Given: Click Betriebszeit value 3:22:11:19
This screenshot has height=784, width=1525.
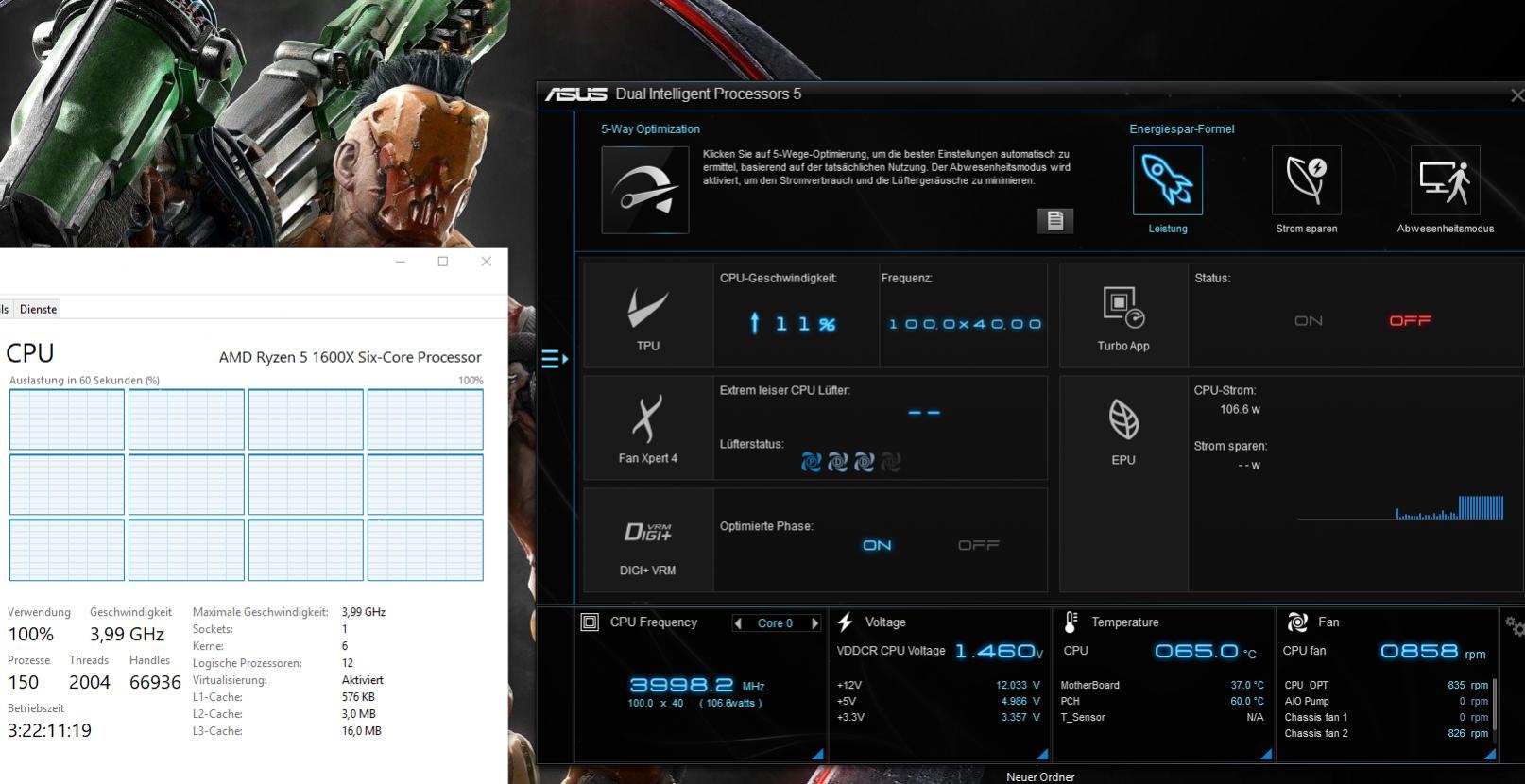Looking at the screenshot, I should coord(49,730).
